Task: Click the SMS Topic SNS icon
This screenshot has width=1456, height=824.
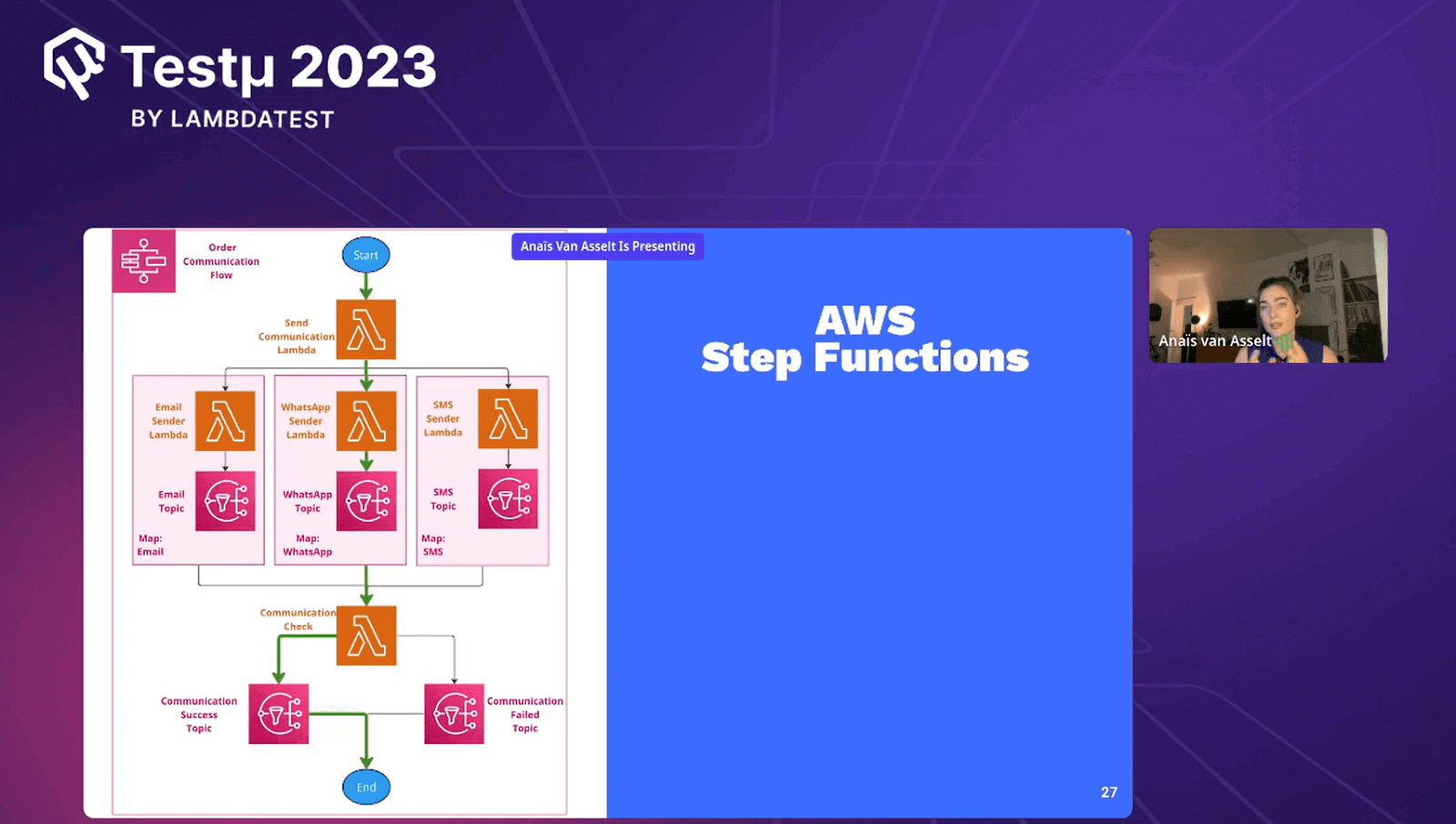Action: 508,498
